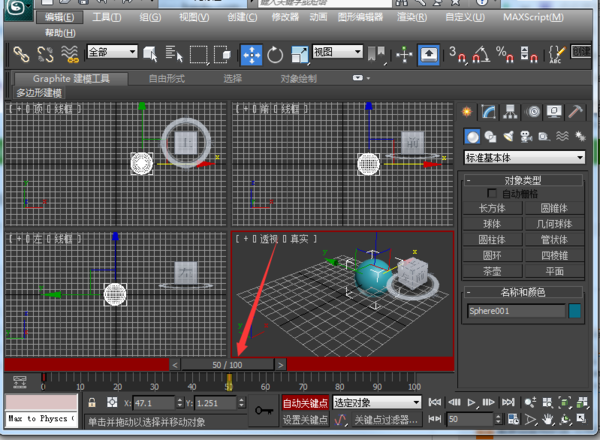Screen dimensions: 600x440
Task: Click the 长方体 box button
Action: (492, 207)
